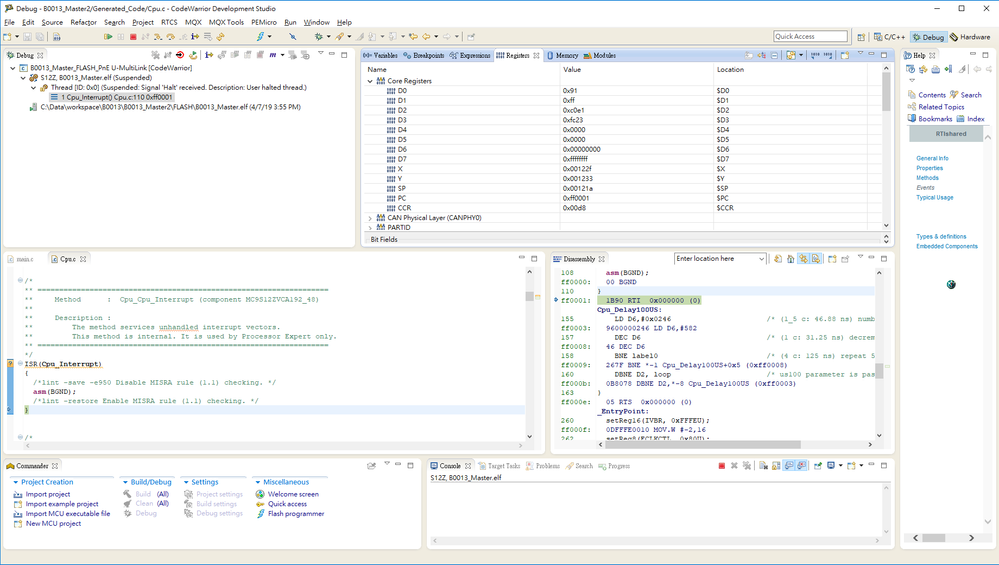Collapse the Core Registers group
The height and width of the screenshot is (565, 999).
(370, 81)
